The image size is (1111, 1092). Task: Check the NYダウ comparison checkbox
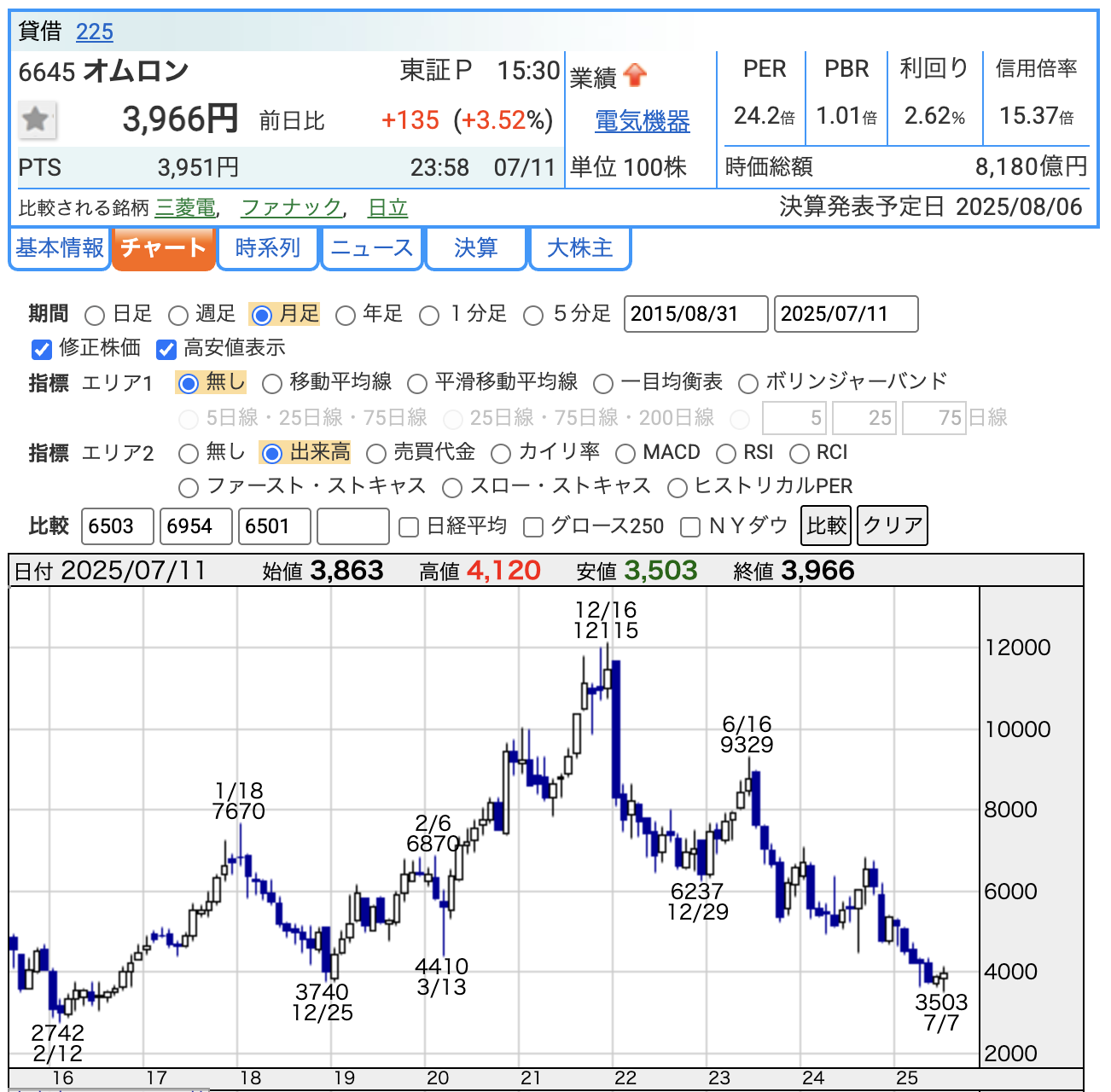[690, 527]
